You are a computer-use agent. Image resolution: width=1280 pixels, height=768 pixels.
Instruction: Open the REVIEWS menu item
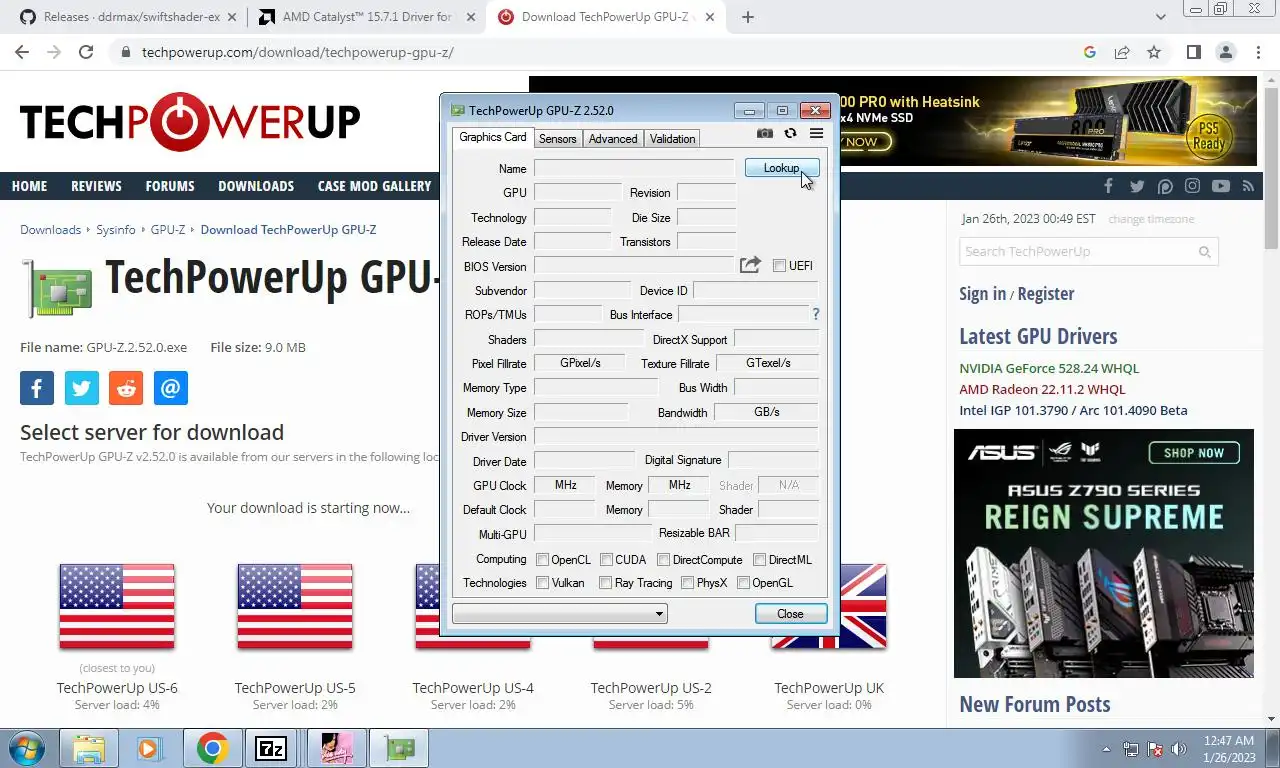coord(96,186)
